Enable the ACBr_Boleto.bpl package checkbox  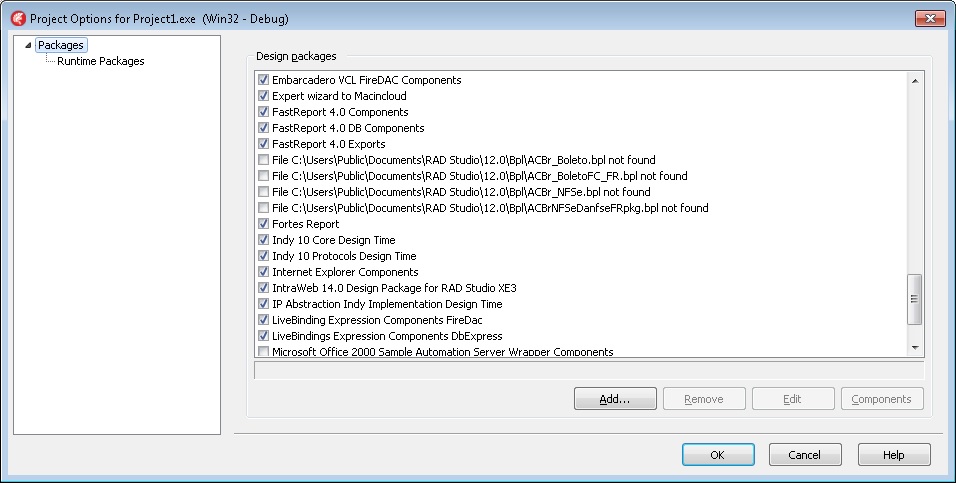(263, 160)
